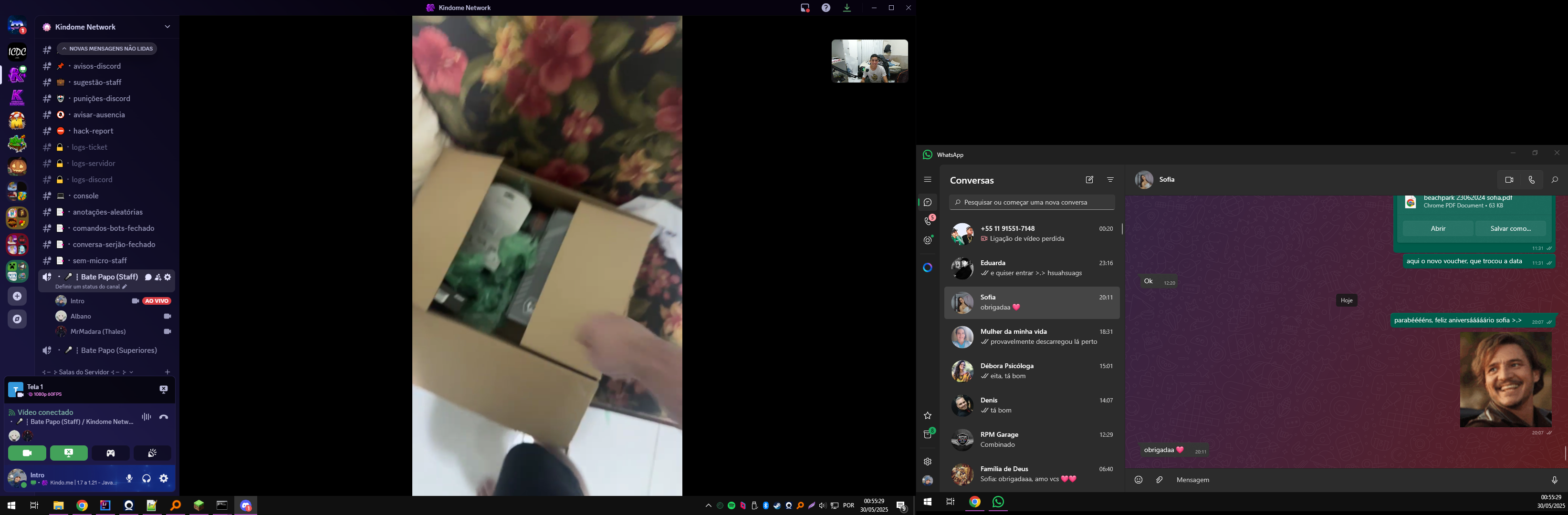Open WhatsApp hamburger menu
The width and height of the screenshot is (1568, 515).
[928, 179]
